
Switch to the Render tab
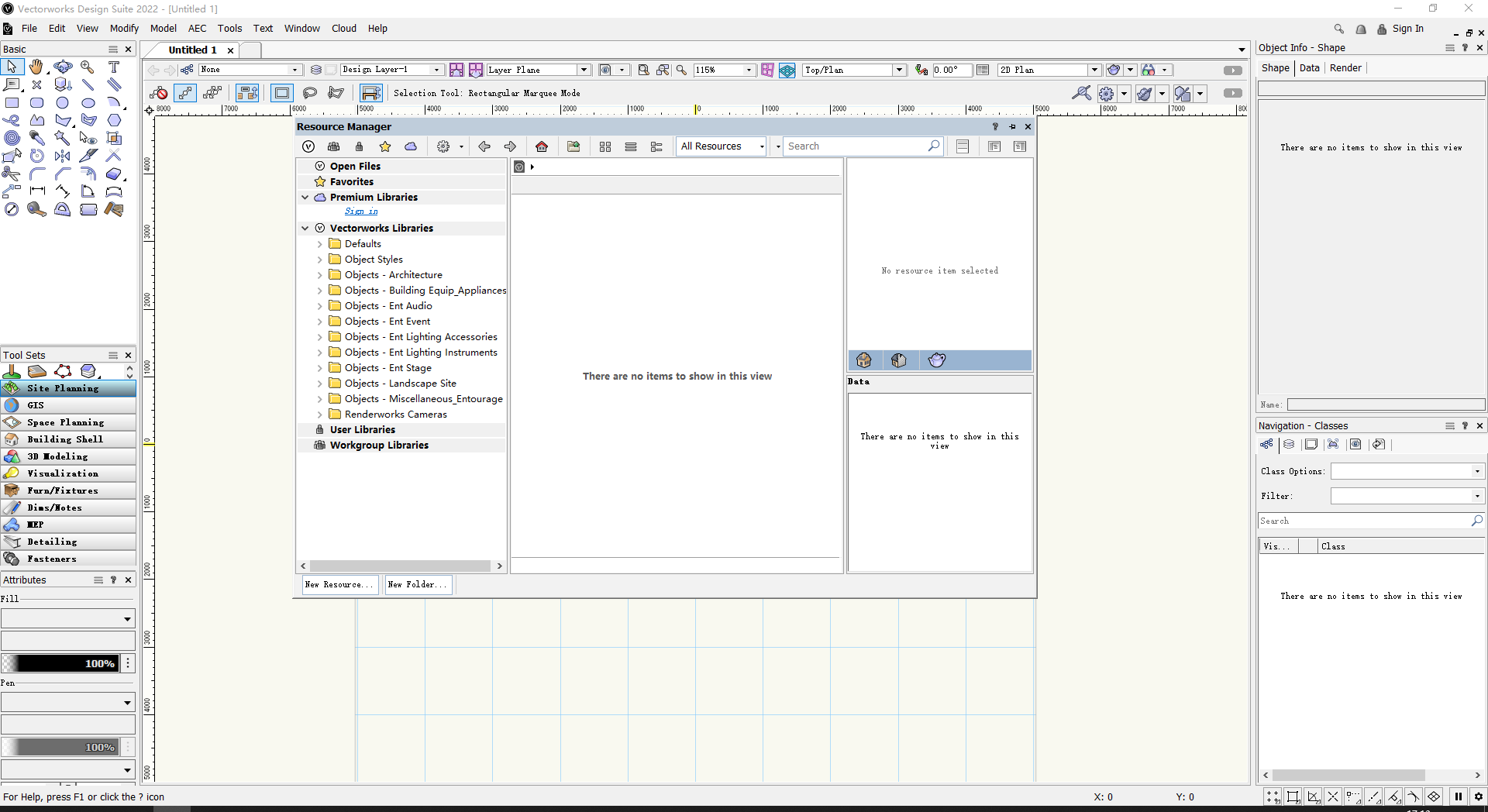click(x=1345, y=68)
